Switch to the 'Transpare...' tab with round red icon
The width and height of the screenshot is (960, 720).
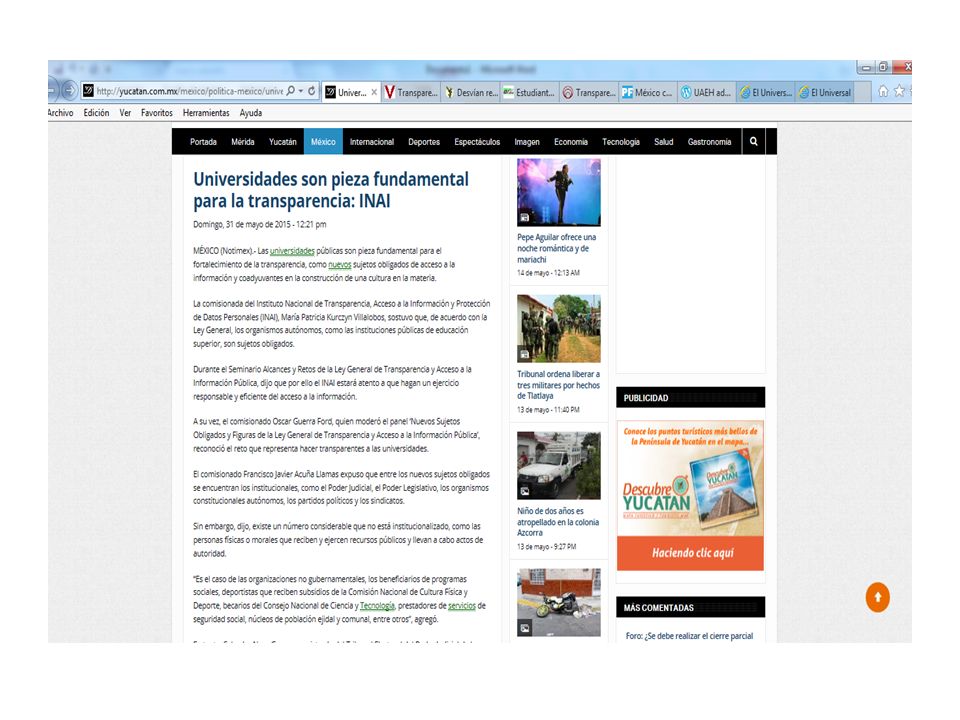pyautogui.click(x=589, y=92)
